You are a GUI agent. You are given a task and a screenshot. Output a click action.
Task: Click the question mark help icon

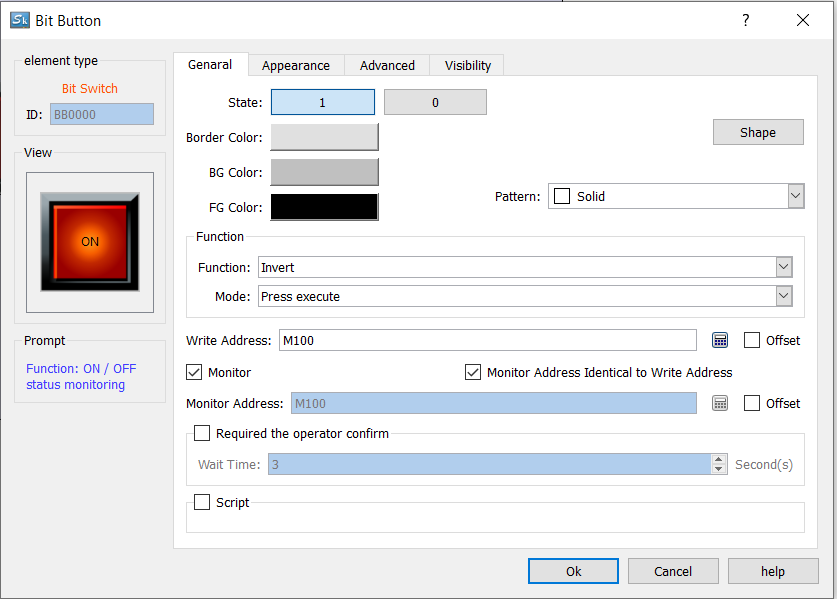(x=746, y=20)
